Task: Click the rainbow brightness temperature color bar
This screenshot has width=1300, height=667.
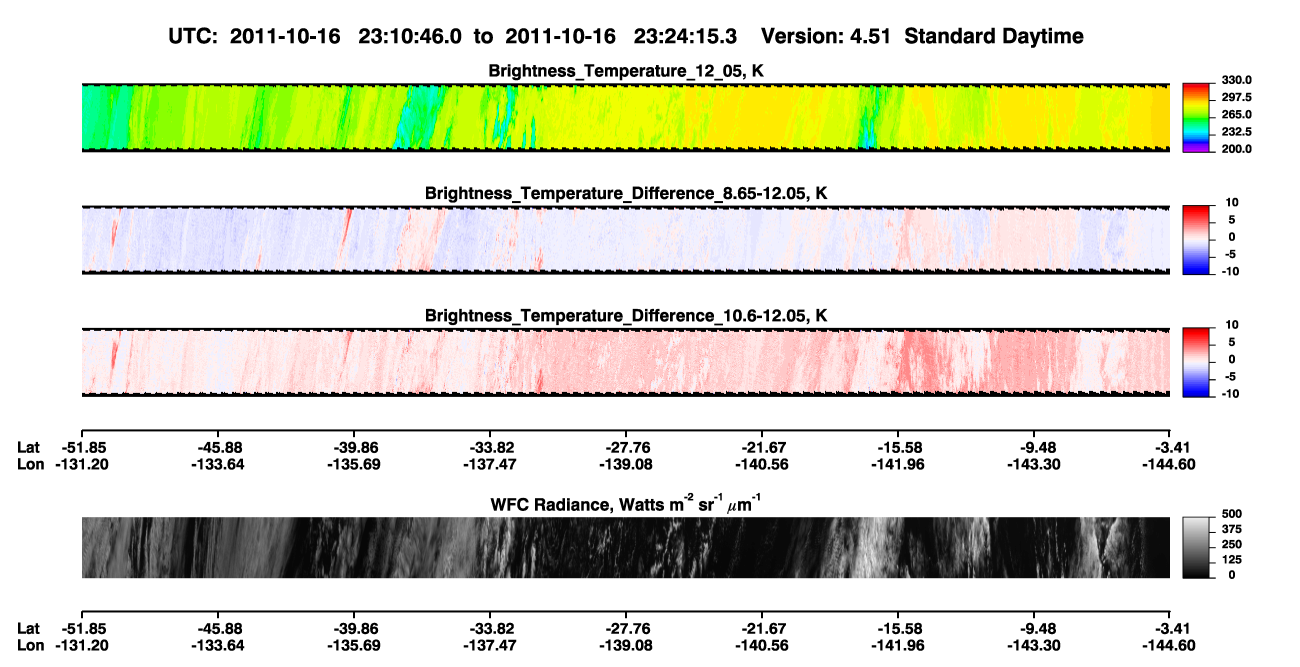Action: click(1196, 116)
